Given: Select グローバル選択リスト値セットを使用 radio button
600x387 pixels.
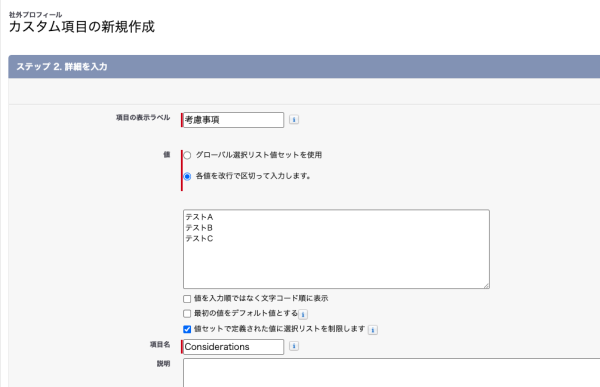Looking at the screenshot, I should (x=187, y=155).
